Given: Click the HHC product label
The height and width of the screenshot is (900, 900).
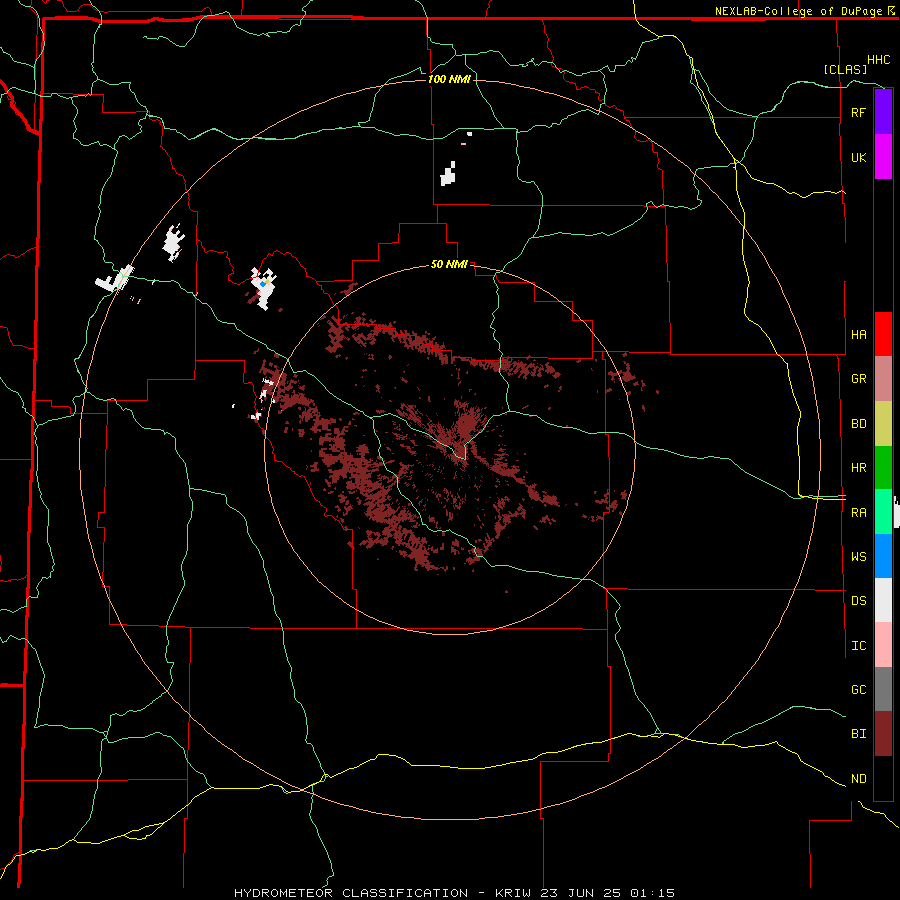Looking at the screenshot, I should (x=878, y=60).
